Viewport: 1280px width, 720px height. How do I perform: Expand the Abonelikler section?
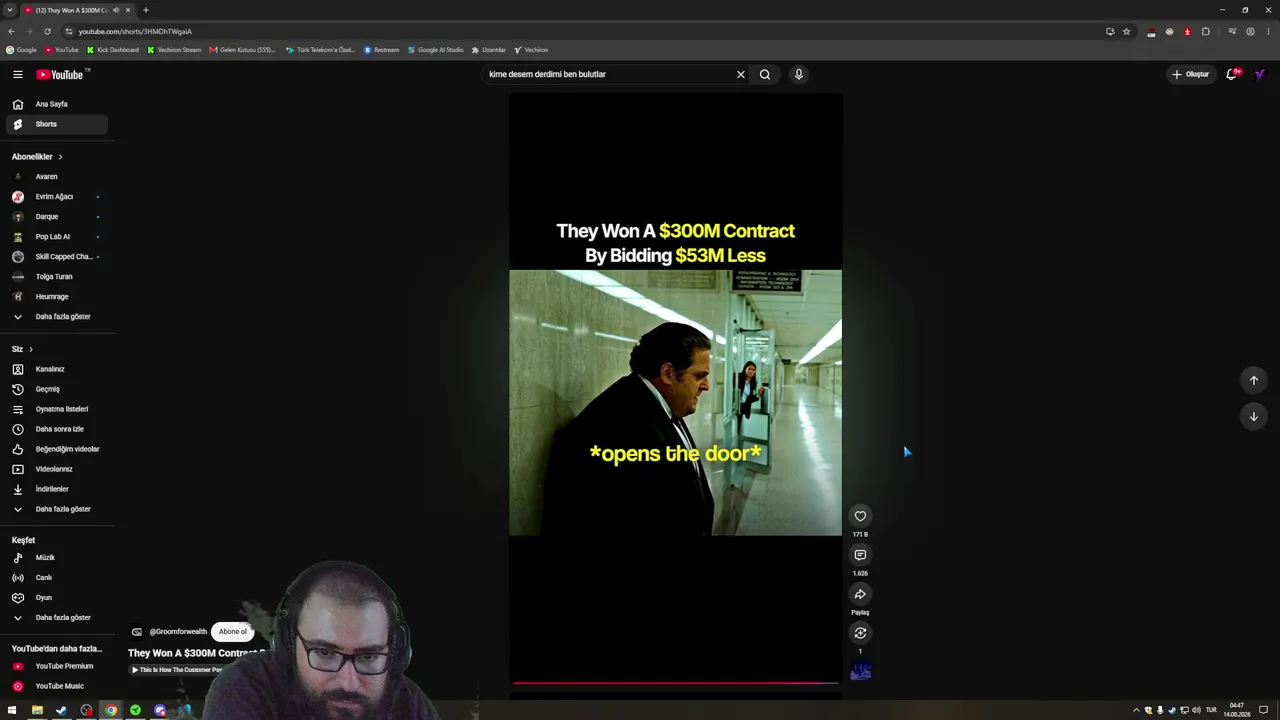pyautogui.click(x=37, y=157)
